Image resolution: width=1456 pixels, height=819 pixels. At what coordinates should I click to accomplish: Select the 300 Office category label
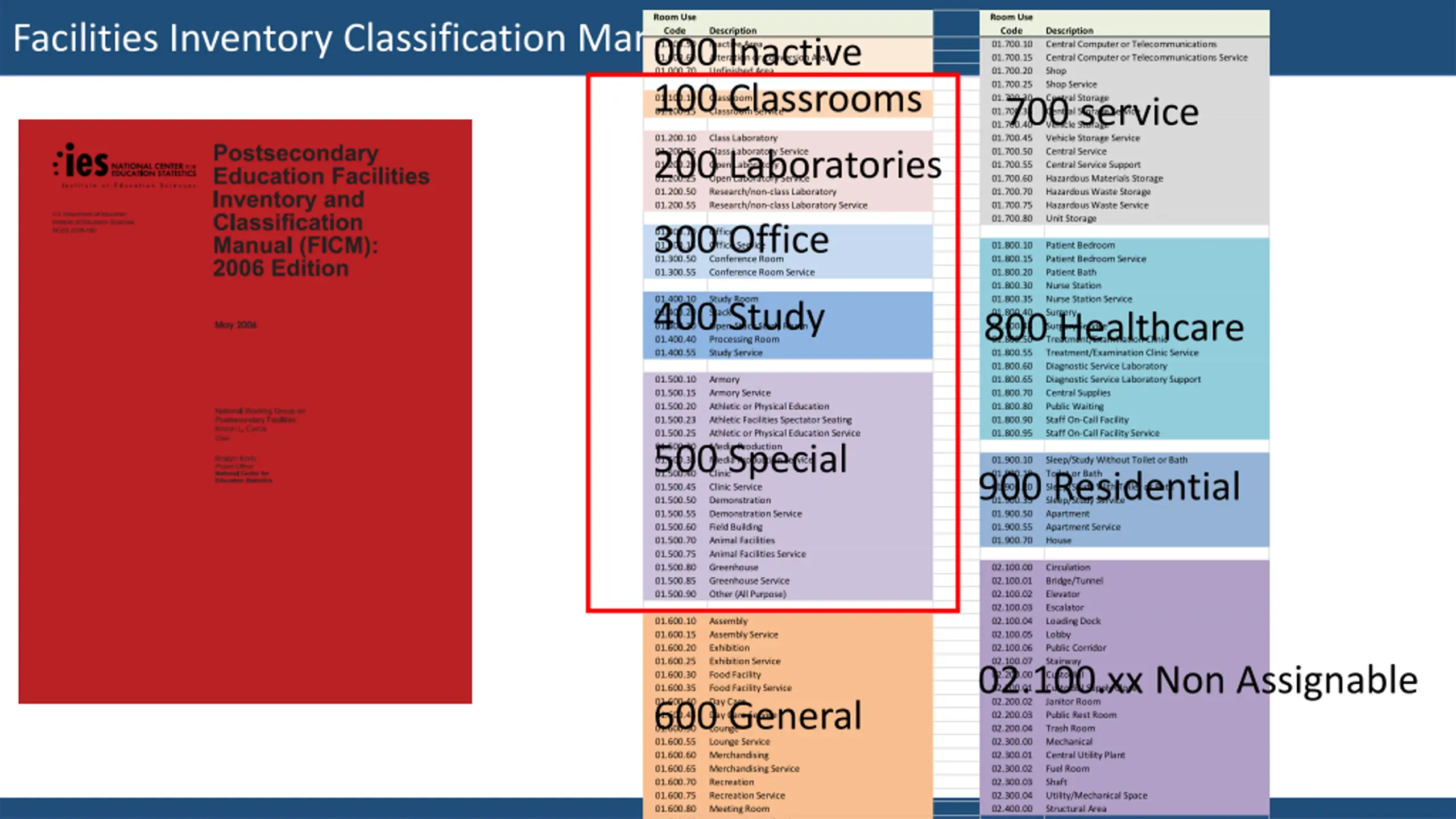[742, 239]
